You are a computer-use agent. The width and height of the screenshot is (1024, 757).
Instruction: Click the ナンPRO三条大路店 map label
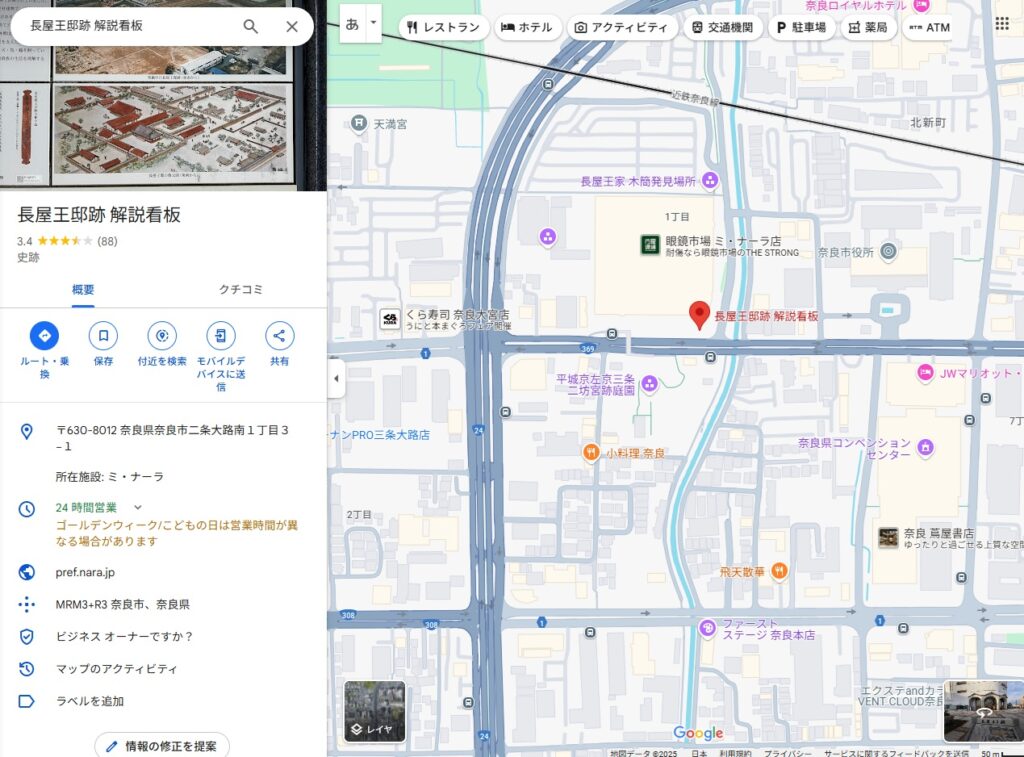point(379,435)
